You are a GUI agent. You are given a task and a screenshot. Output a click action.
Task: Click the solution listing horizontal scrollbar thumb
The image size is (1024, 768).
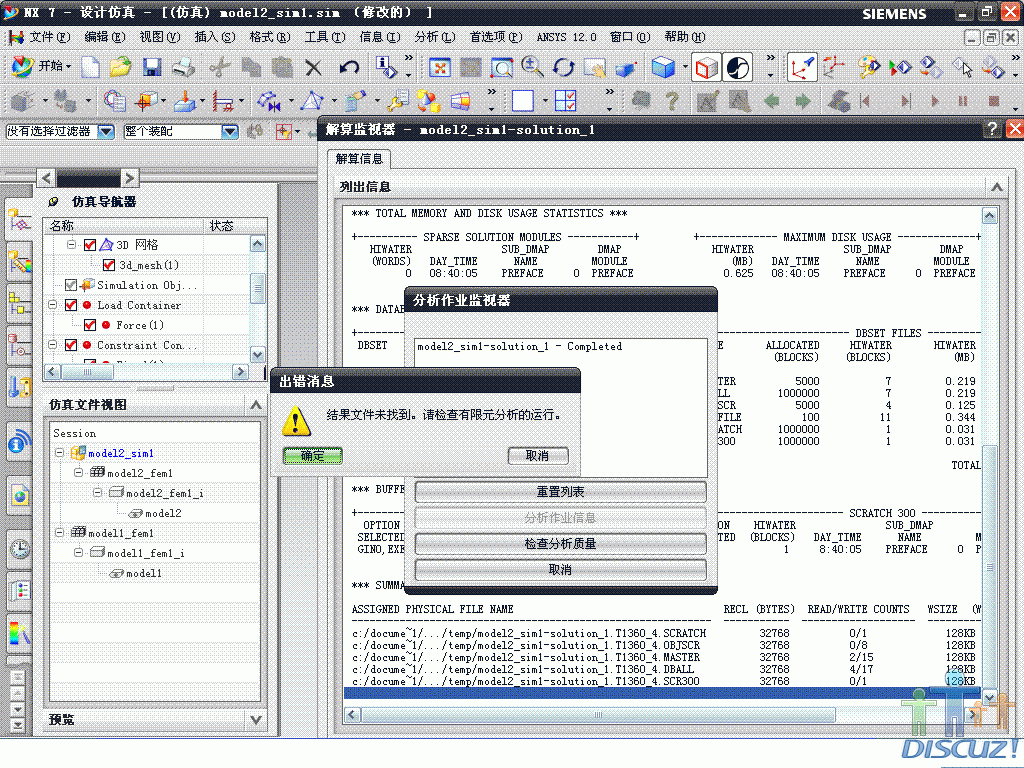598,715
